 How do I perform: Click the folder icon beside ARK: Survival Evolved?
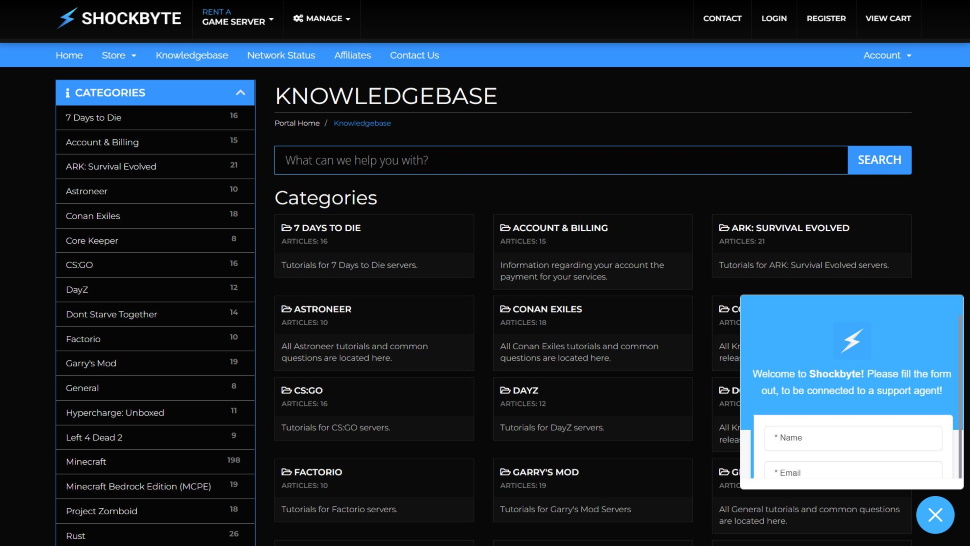pyautogui.click(x=724, y=228)
